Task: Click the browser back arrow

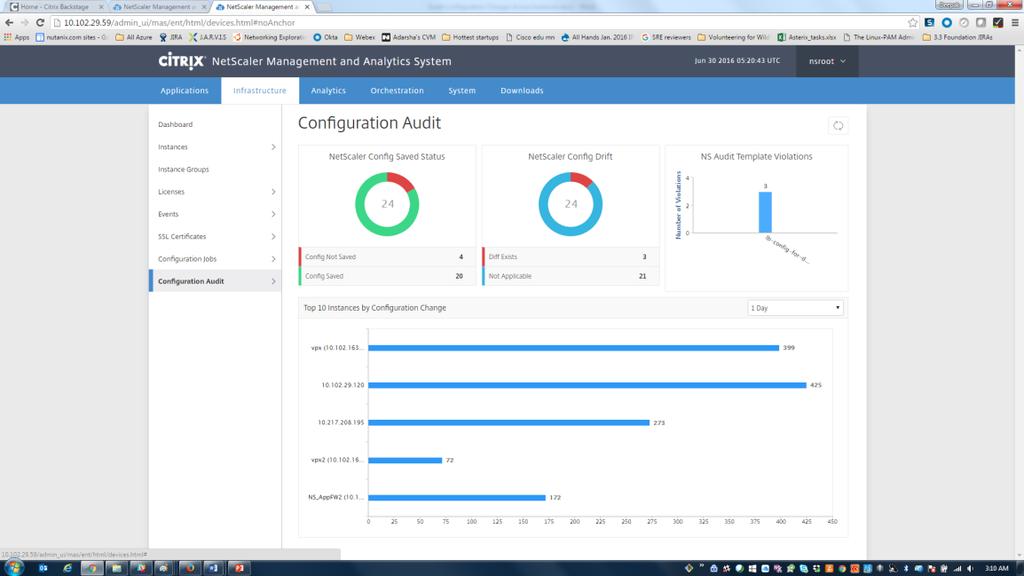Action: click(x=9, y=22)
